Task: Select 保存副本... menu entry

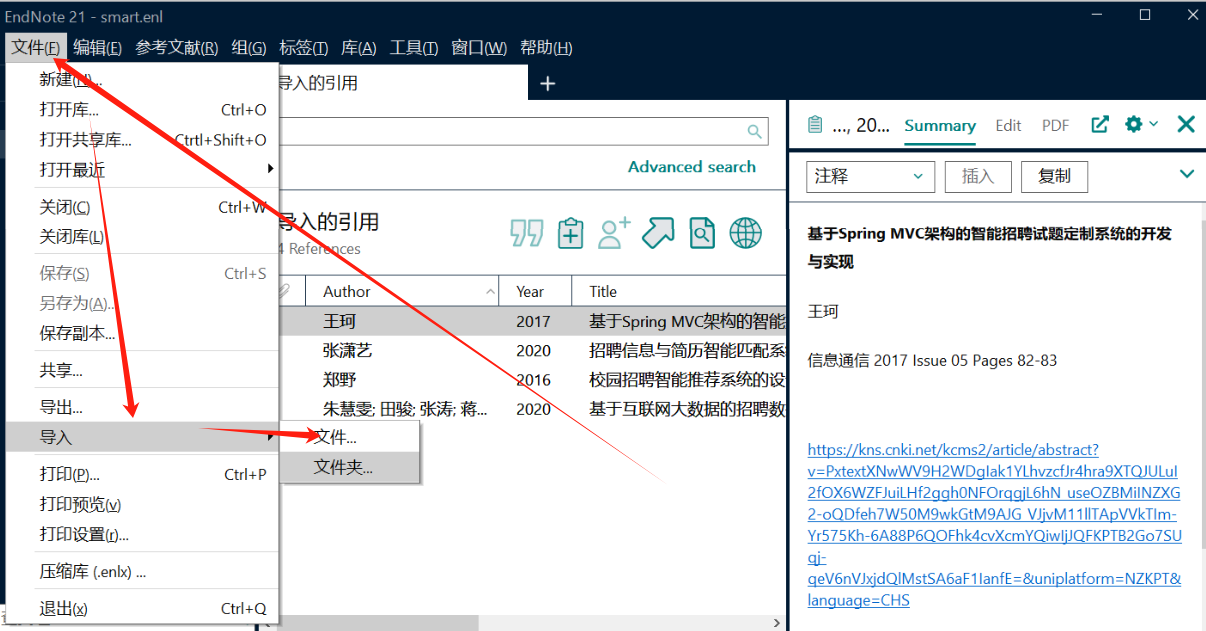Action: (142, 334)
